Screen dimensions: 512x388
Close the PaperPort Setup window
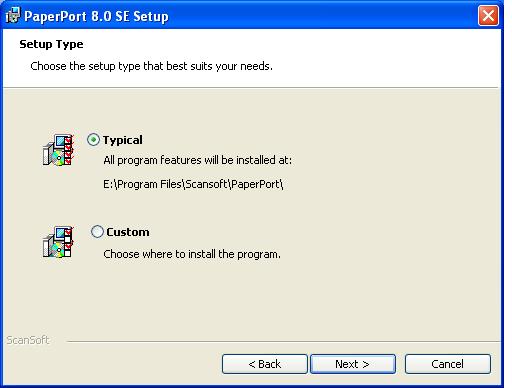[x=488, y=15]
